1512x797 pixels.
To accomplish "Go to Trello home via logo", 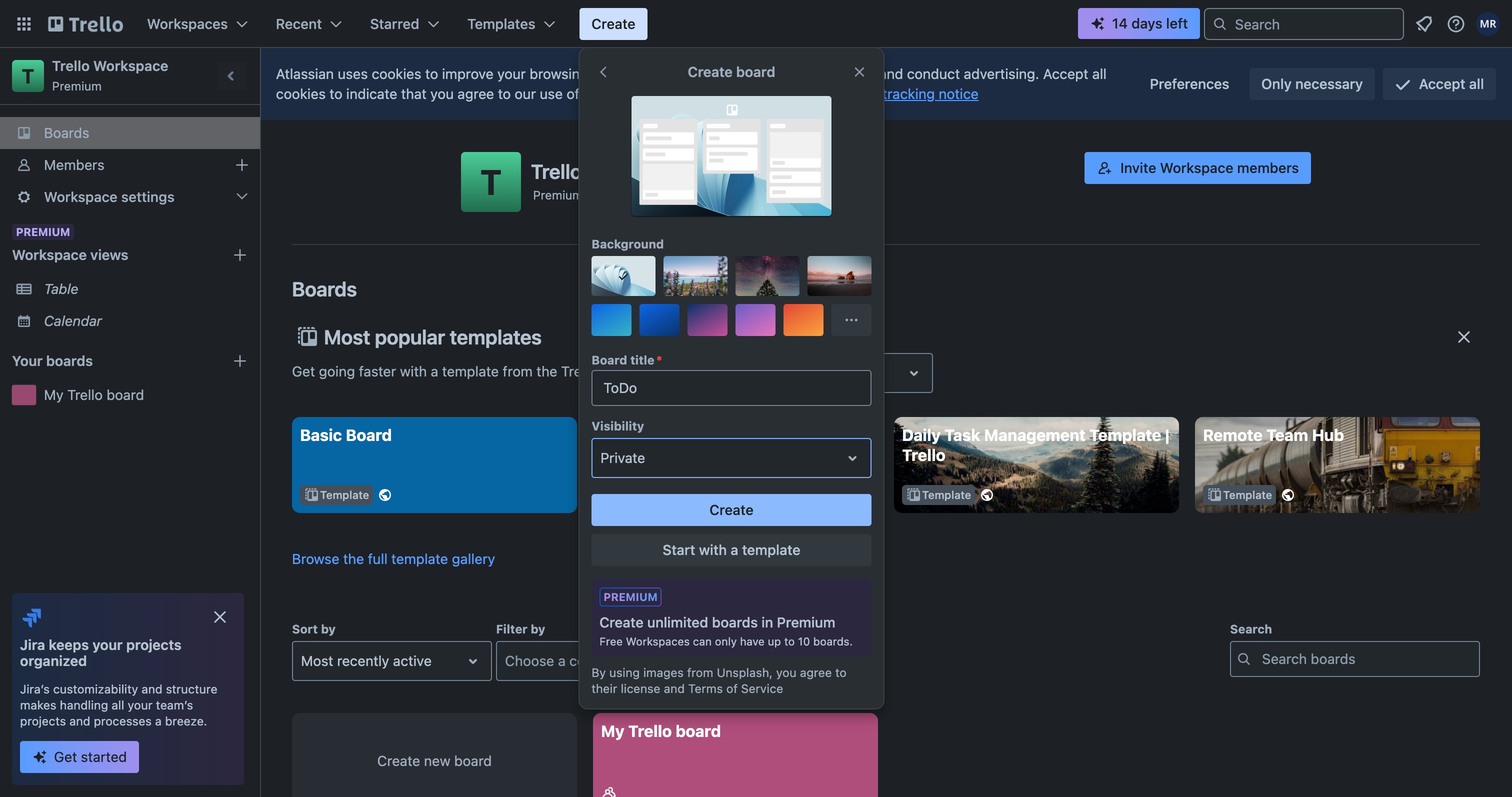I will tap(85, 24).
